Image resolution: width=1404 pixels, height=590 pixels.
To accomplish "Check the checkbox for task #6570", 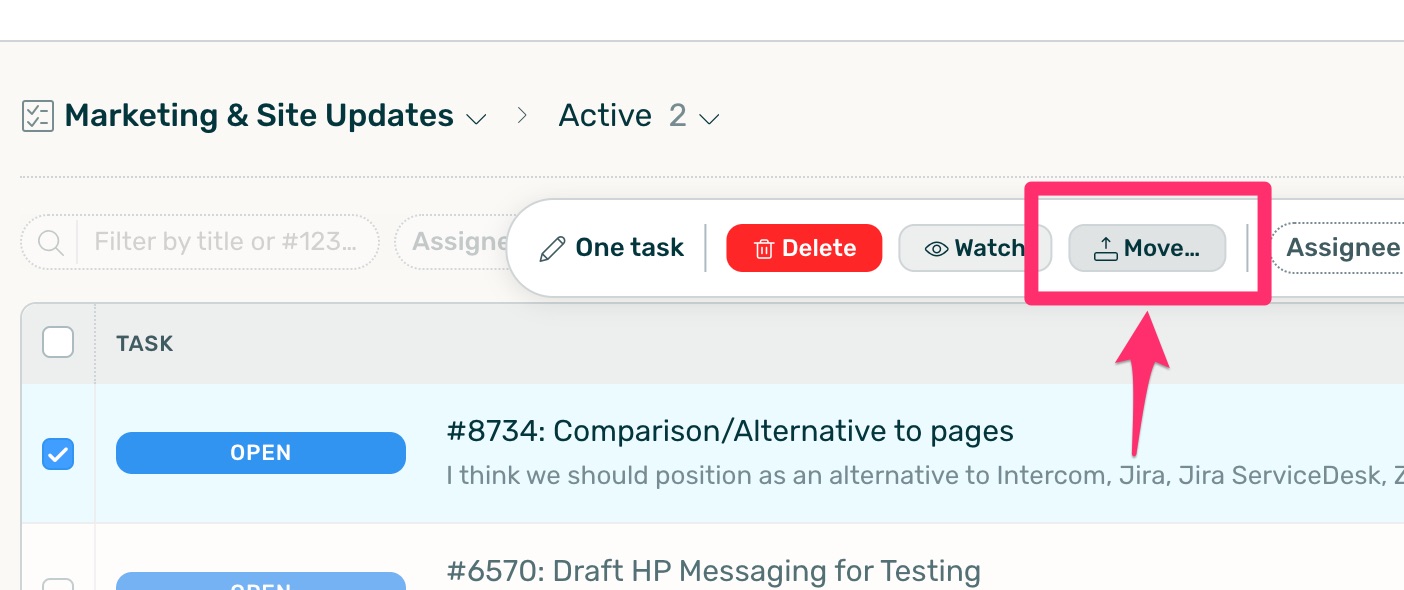I will [58, 584].
